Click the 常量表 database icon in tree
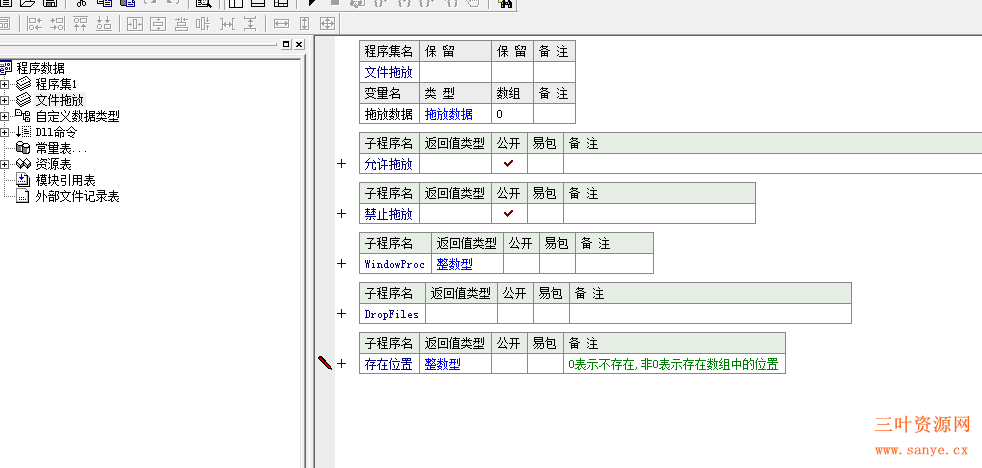 point(24,148)
